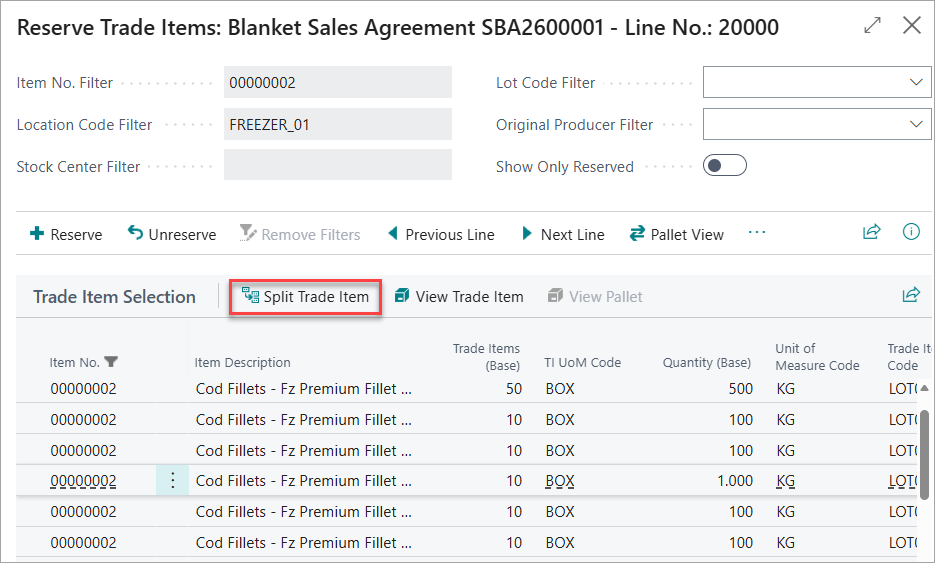Click the vertical scrollbar in the item list

coord(924,453)
